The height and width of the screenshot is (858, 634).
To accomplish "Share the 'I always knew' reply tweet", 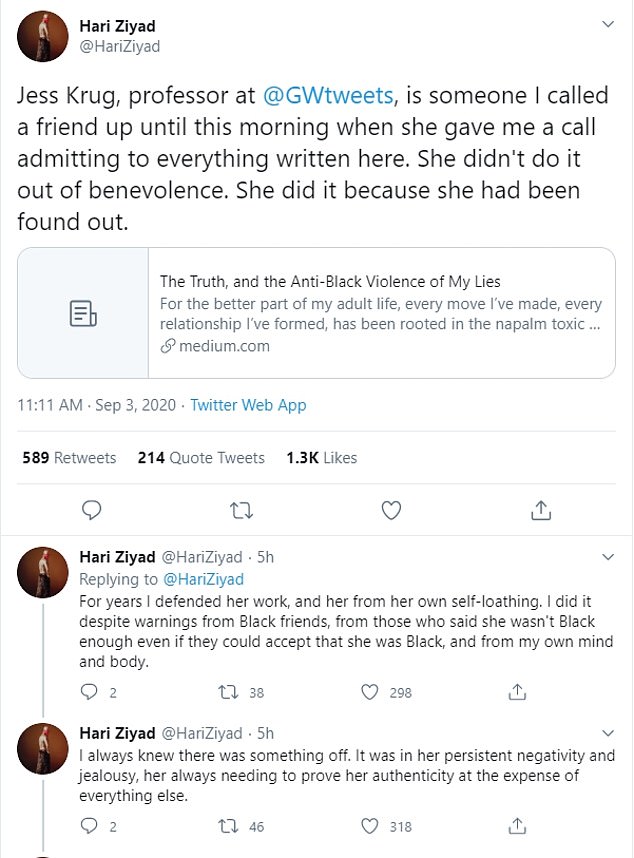I will (x=517, y=825).
